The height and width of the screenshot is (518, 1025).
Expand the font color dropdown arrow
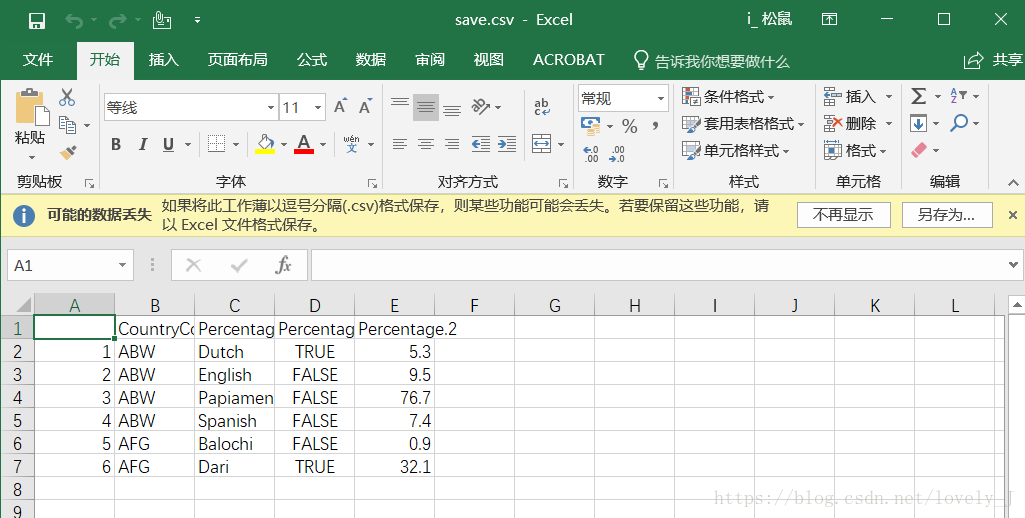pyautogui.click(x=323, y=145)
